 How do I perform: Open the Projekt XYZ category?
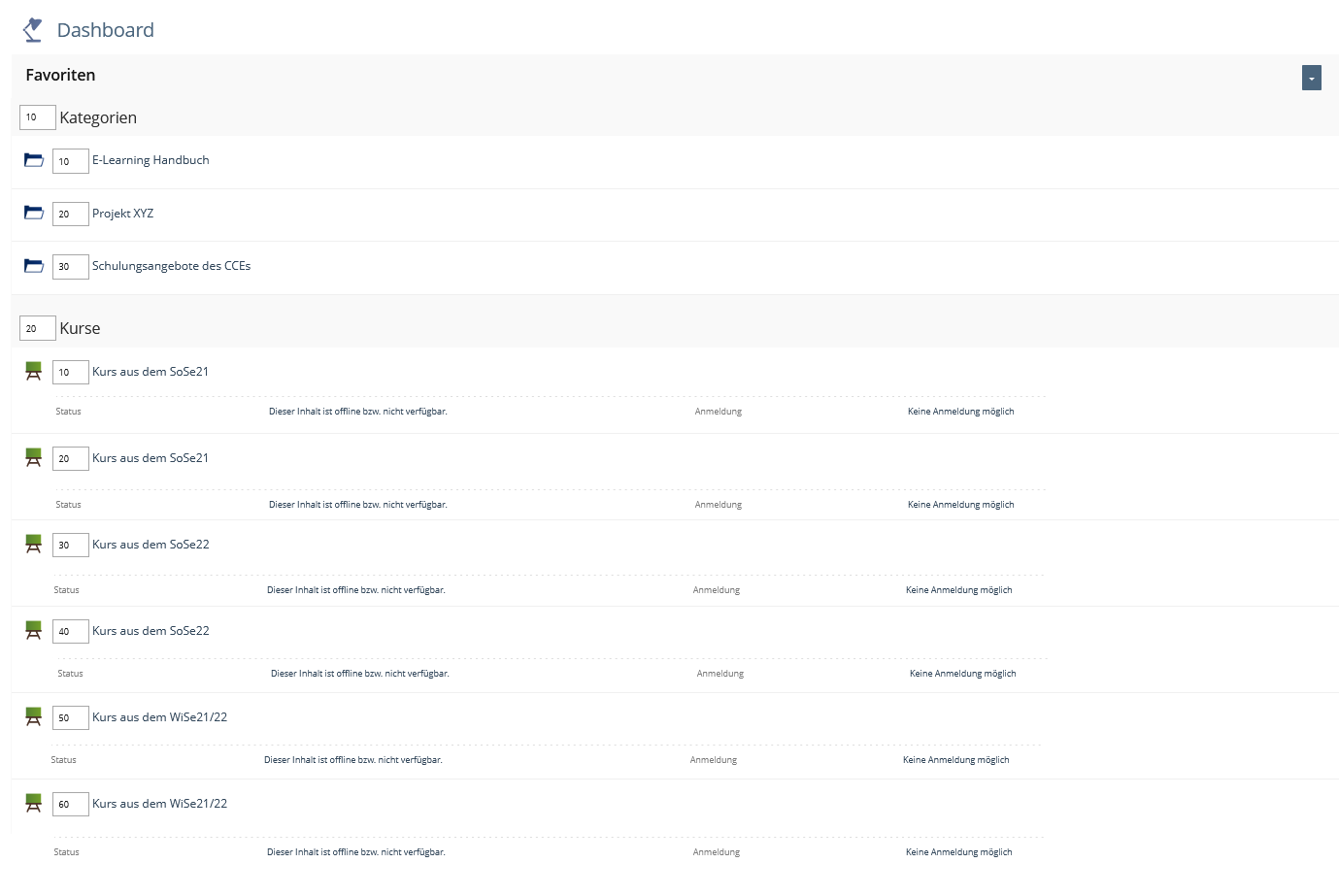click(122, 214)
